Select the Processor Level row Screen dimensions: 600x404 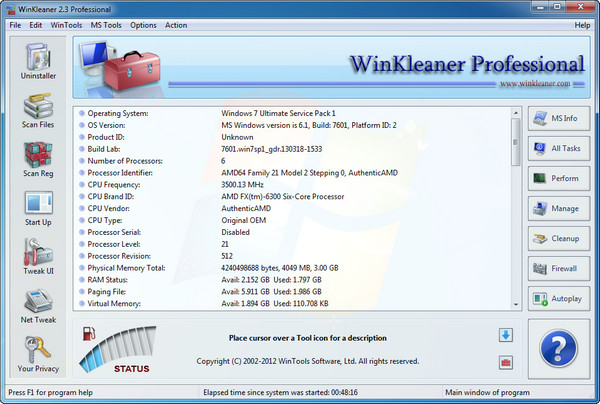coord(293,244)
